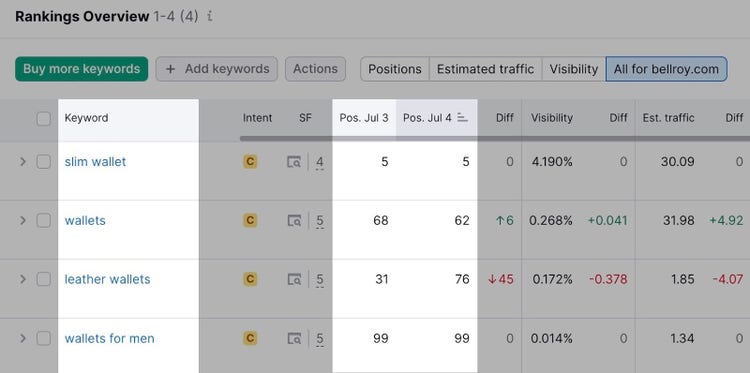This screenshot has height=373, width=750.
Task: Click the commercial intent badge for wallets row
Action: pyautogui.click(x=250, y=220)
